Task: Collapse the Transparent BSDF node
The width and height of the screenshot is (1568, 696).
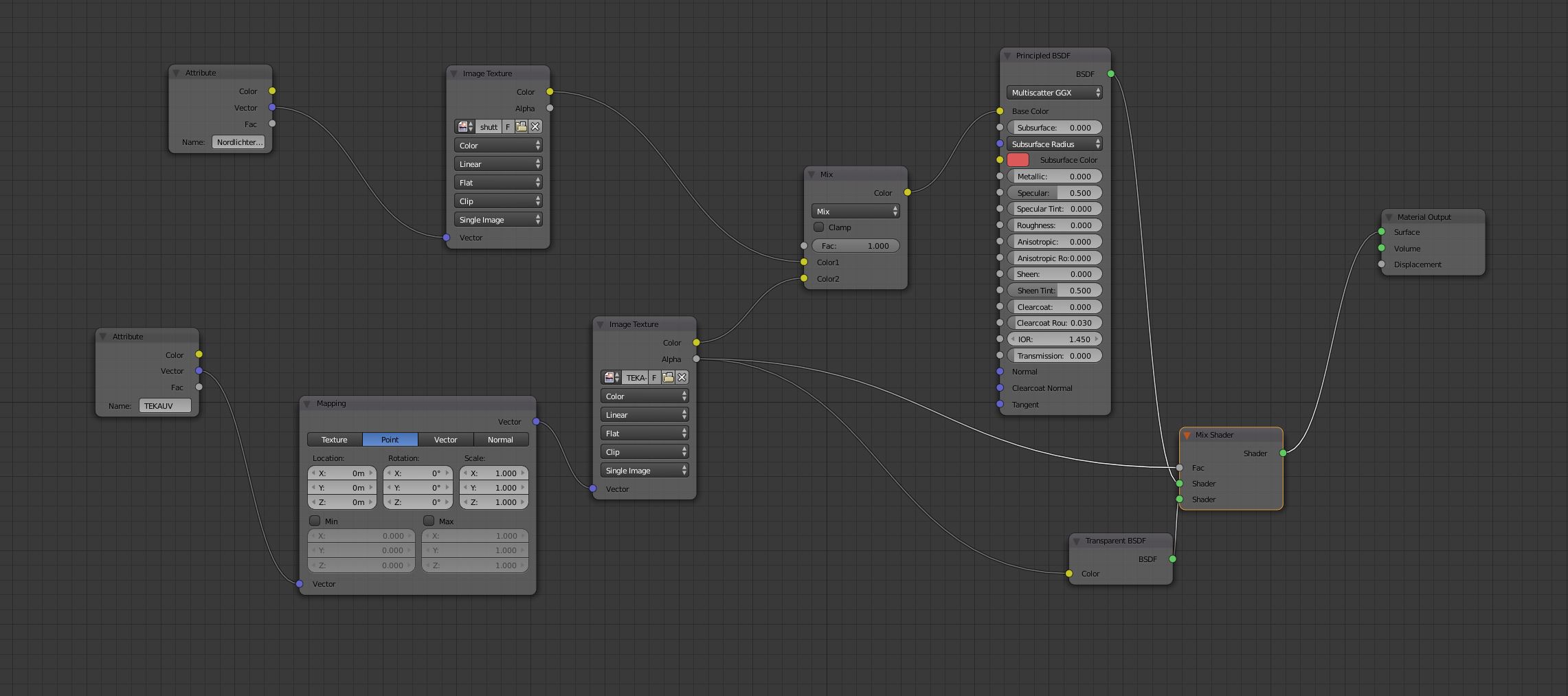Action: pyautogui.click(x=1077, y=541)
